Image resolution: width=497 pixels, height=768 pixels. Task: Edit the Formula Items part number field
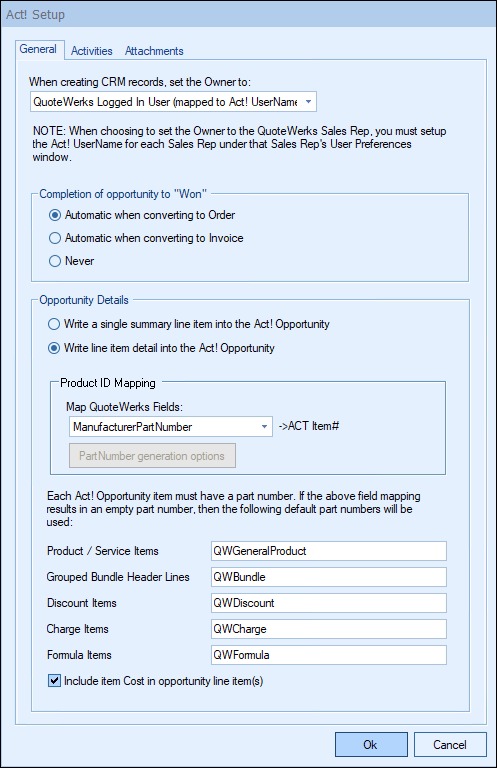pos(329,655)
